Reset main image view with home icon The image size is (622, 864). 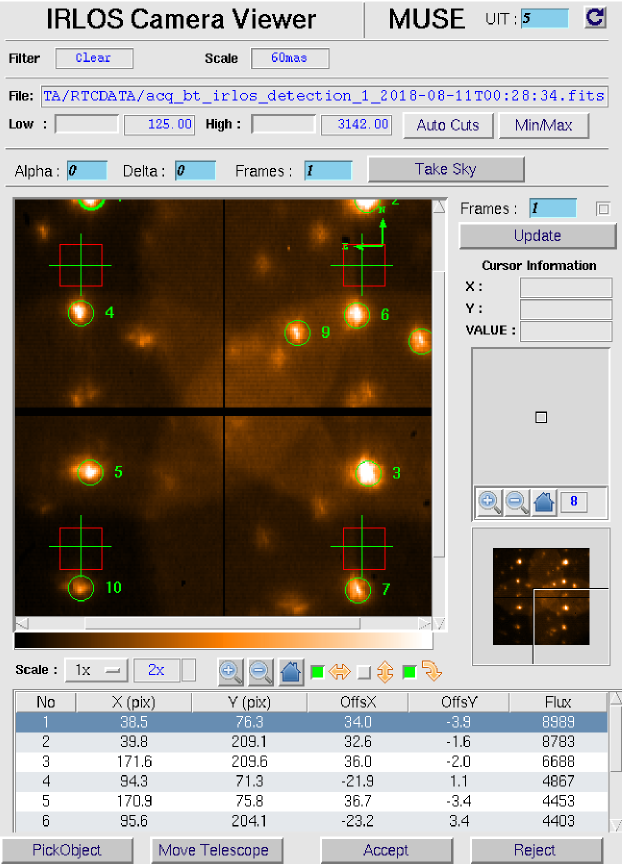(290, 671)
